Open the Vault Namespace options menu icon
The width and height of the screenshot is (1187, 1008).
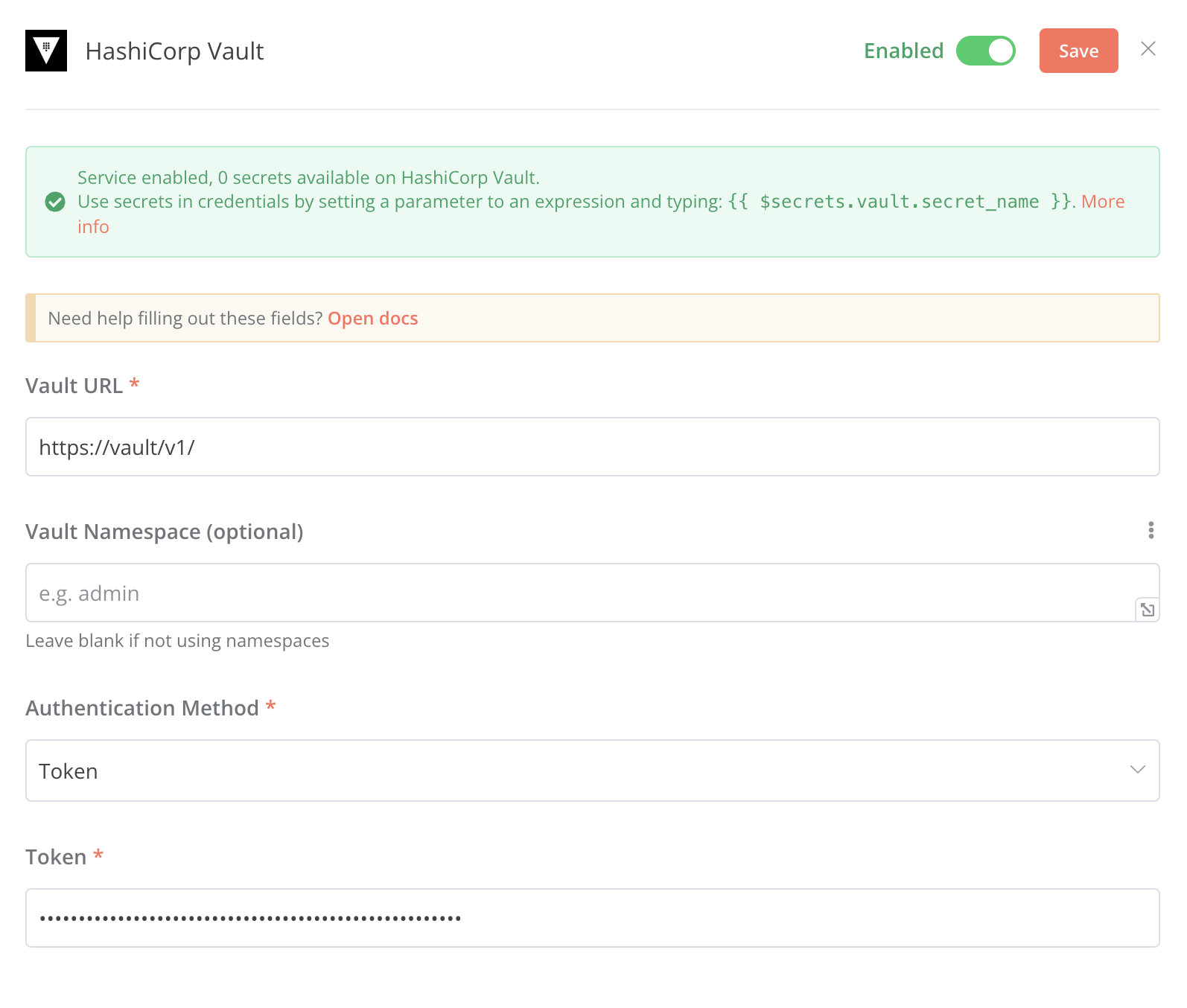click(1151, 530)
